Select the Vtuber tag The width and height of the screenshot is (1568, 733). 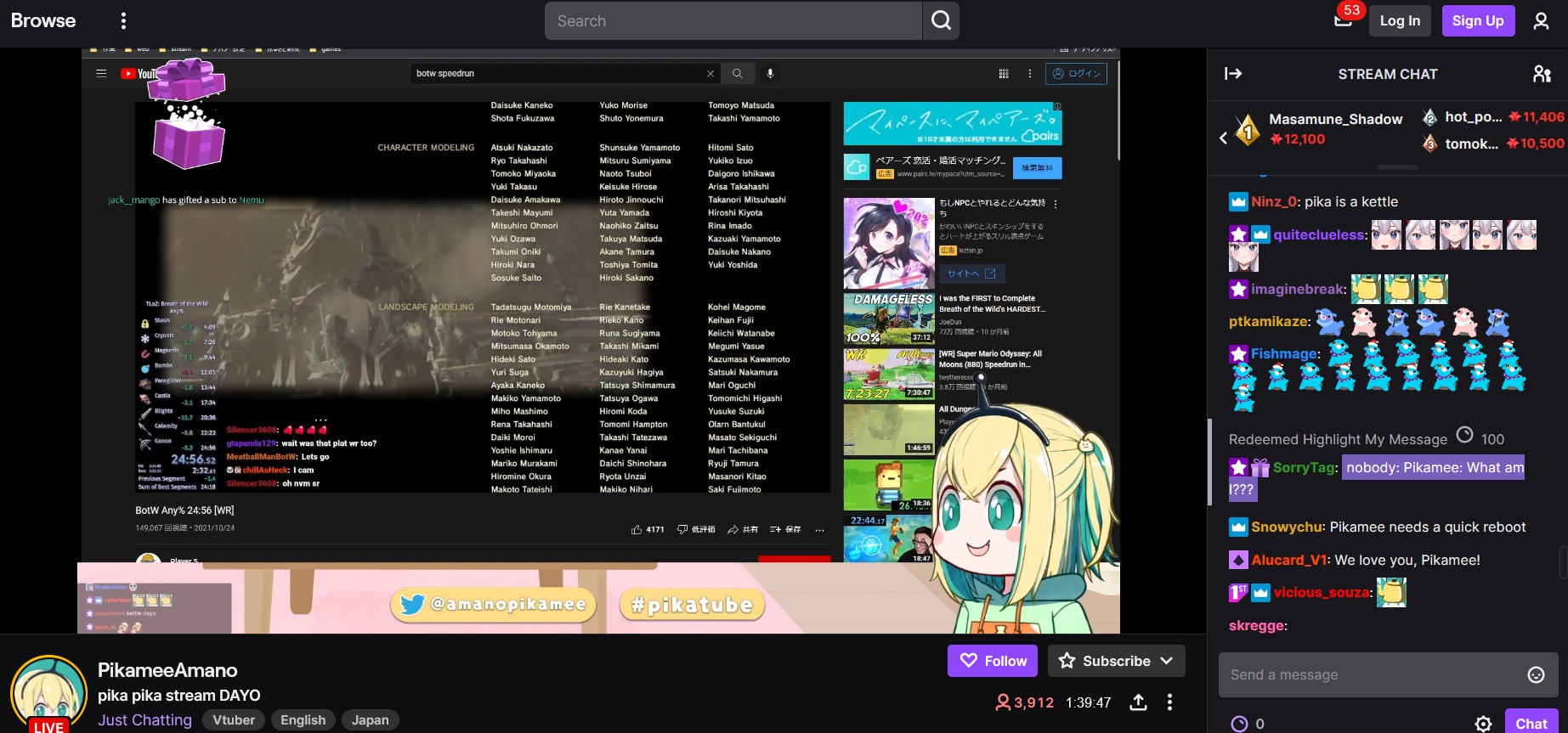(233, 719)
